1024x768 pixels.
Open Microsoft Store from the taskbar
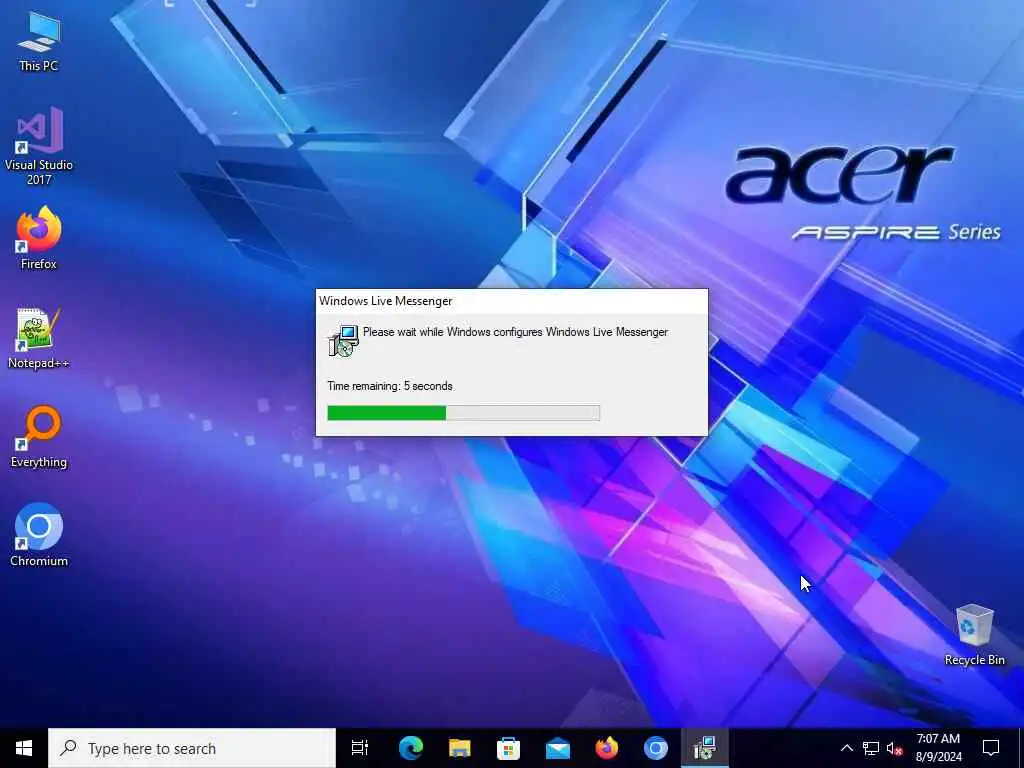[509, 748]
